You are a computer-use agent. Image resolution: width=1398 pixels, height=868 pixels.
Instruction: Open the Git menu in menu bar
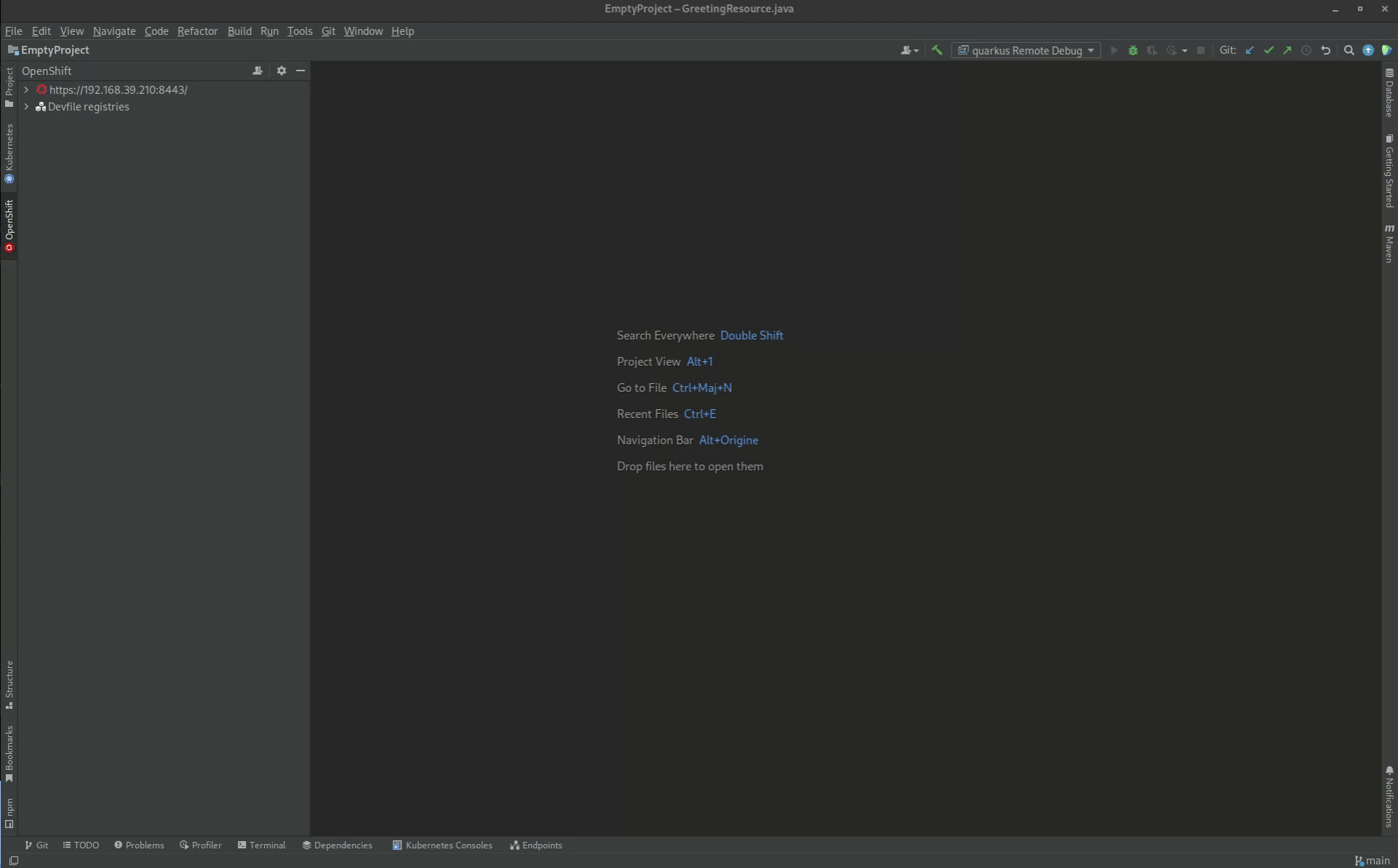[328, 31]
